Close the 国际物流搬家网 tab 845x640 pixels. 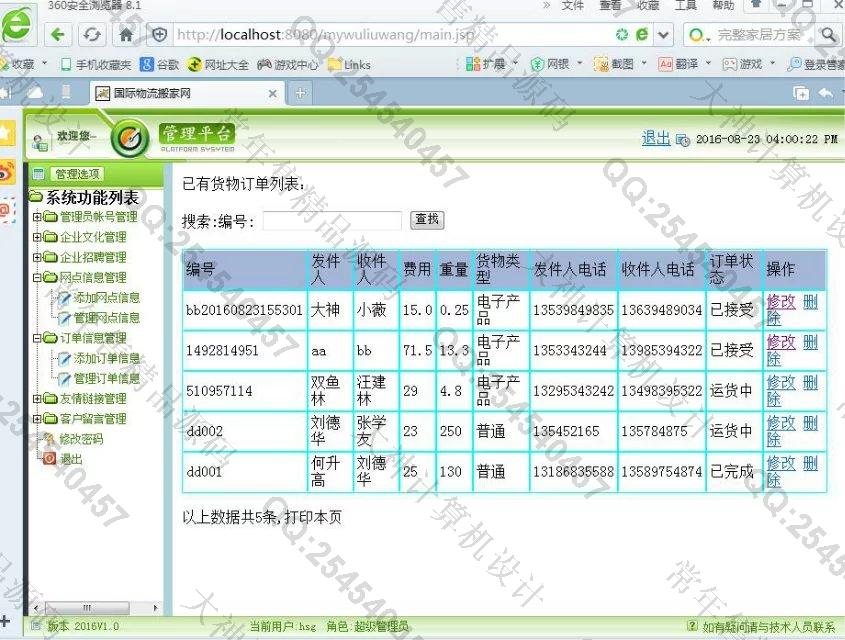pyautogui.click(x=273, y=94)
